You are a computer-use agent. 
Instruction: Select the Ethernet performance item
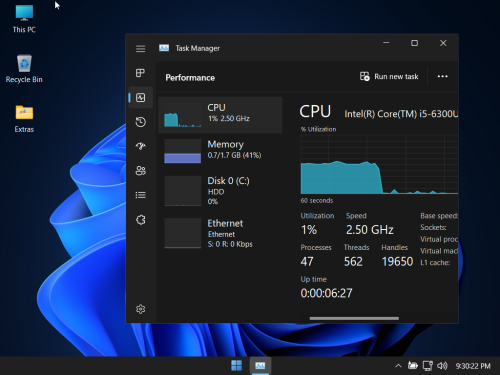point(220,233)
